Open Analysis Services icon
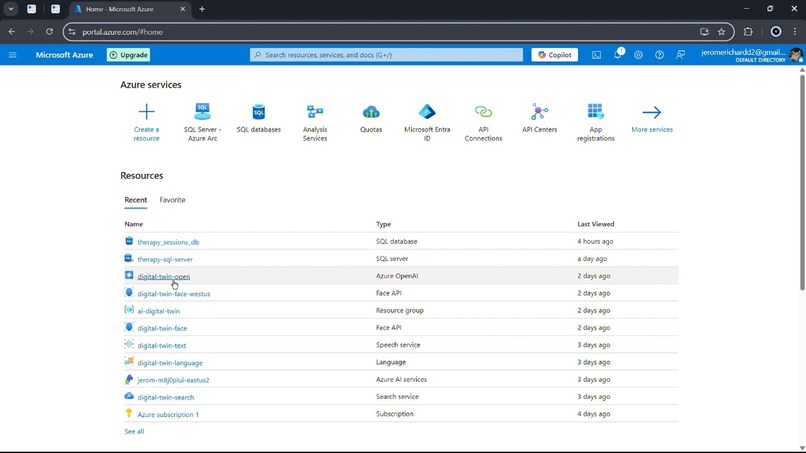This screenshot has width=806, height=453. [315, 112]
